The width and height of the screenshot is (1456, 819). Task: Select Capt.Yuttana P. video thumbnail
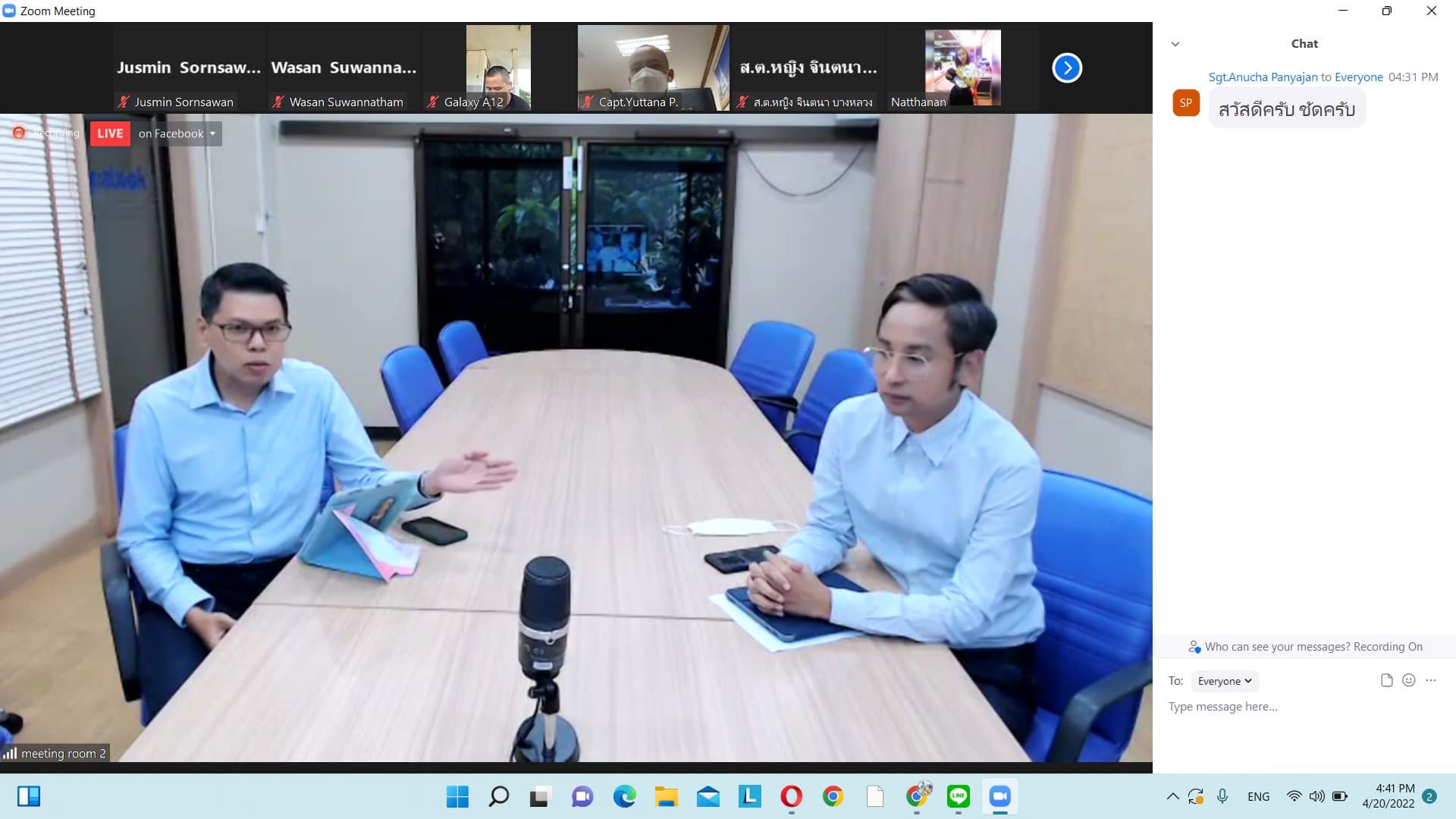click(x=653, y=67)
